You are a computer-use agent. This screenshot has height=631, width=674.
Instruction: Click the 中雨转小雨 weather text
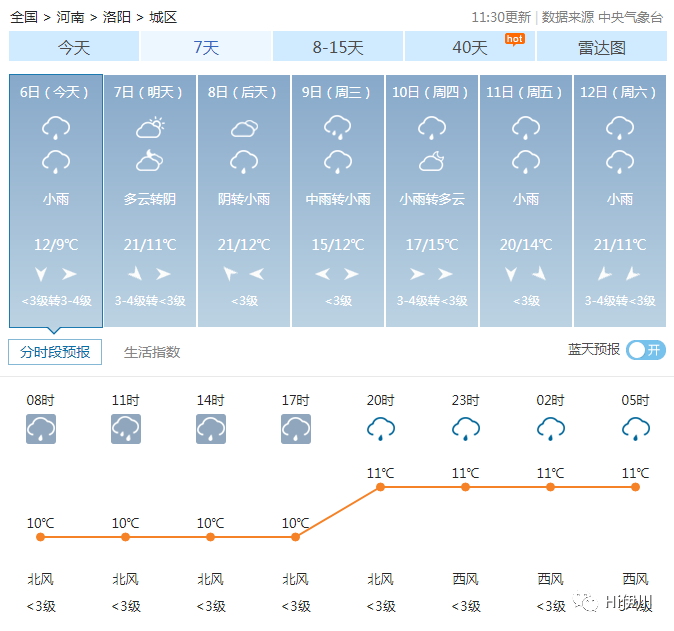338,199
